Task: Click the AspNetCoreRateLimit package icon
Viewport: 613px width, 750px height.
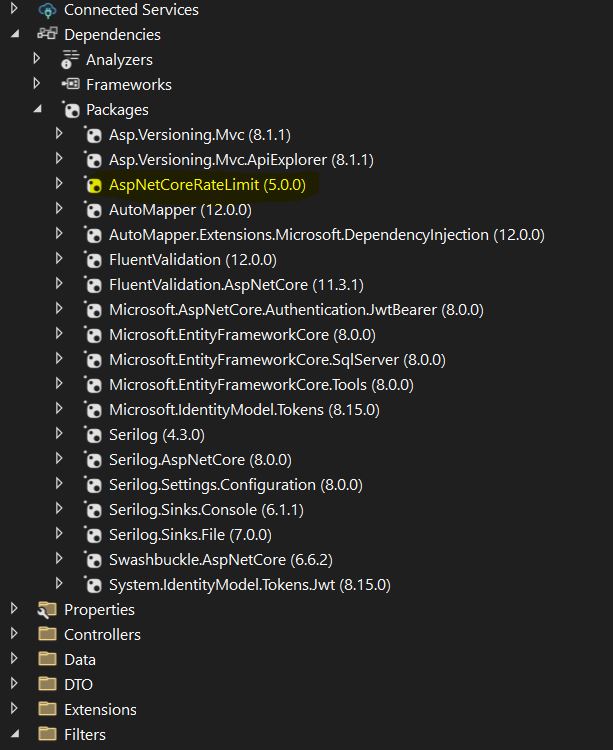Action: click(93, 185)
